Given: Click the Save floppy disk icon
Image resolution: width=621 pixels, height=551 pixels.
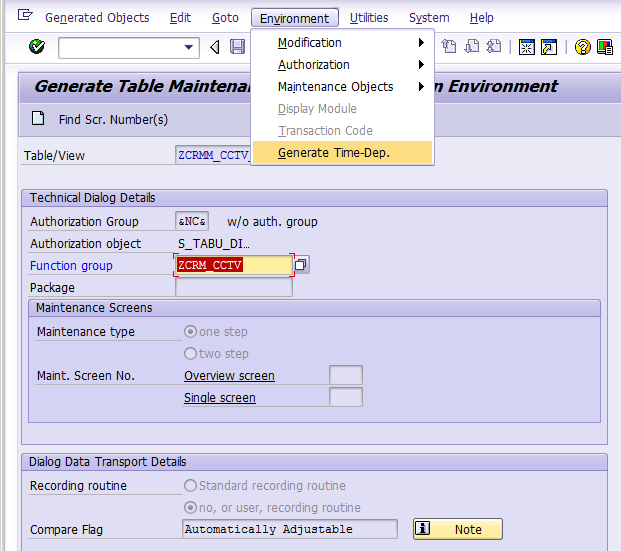Looking at the screenshot, I should click(237, 47).
